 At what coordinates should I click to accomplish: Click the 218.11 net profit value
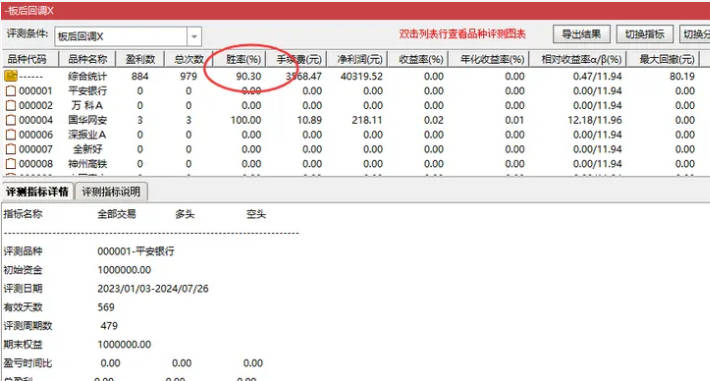point(367,120)
